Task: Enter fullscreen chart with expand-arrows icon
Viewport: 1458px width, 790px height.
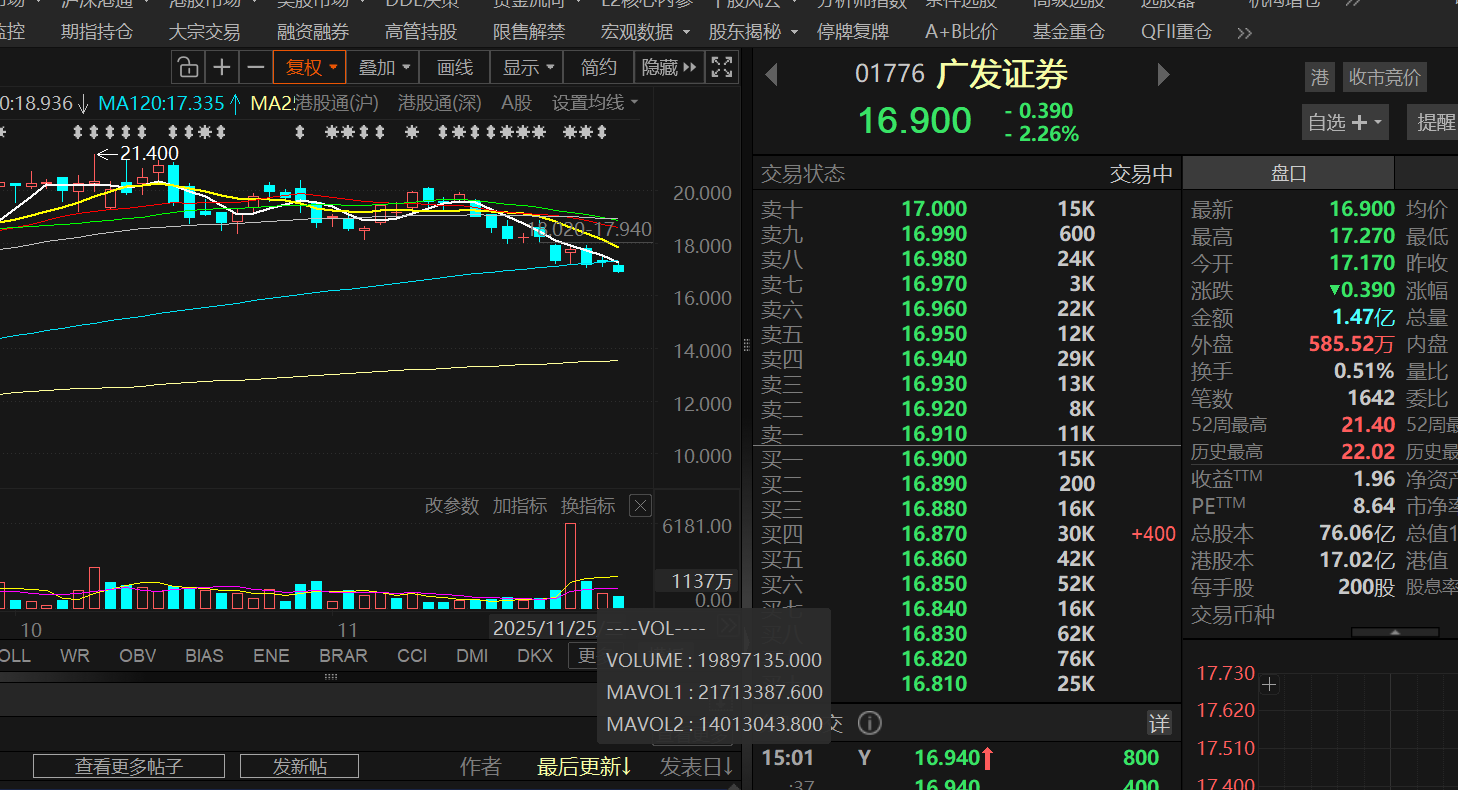Action: (x=722, y=68)
